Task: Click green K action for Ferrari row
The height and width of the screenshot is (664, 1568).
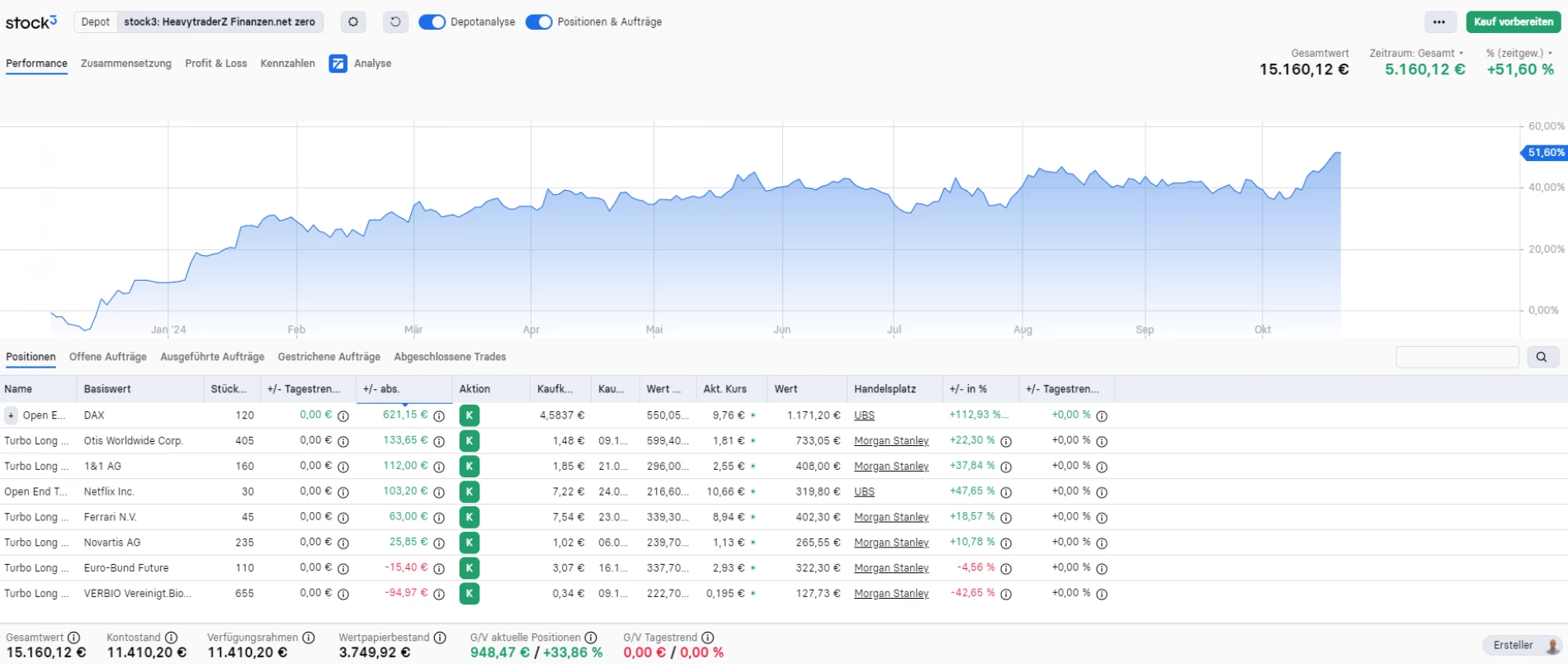Action: point(469,517)
